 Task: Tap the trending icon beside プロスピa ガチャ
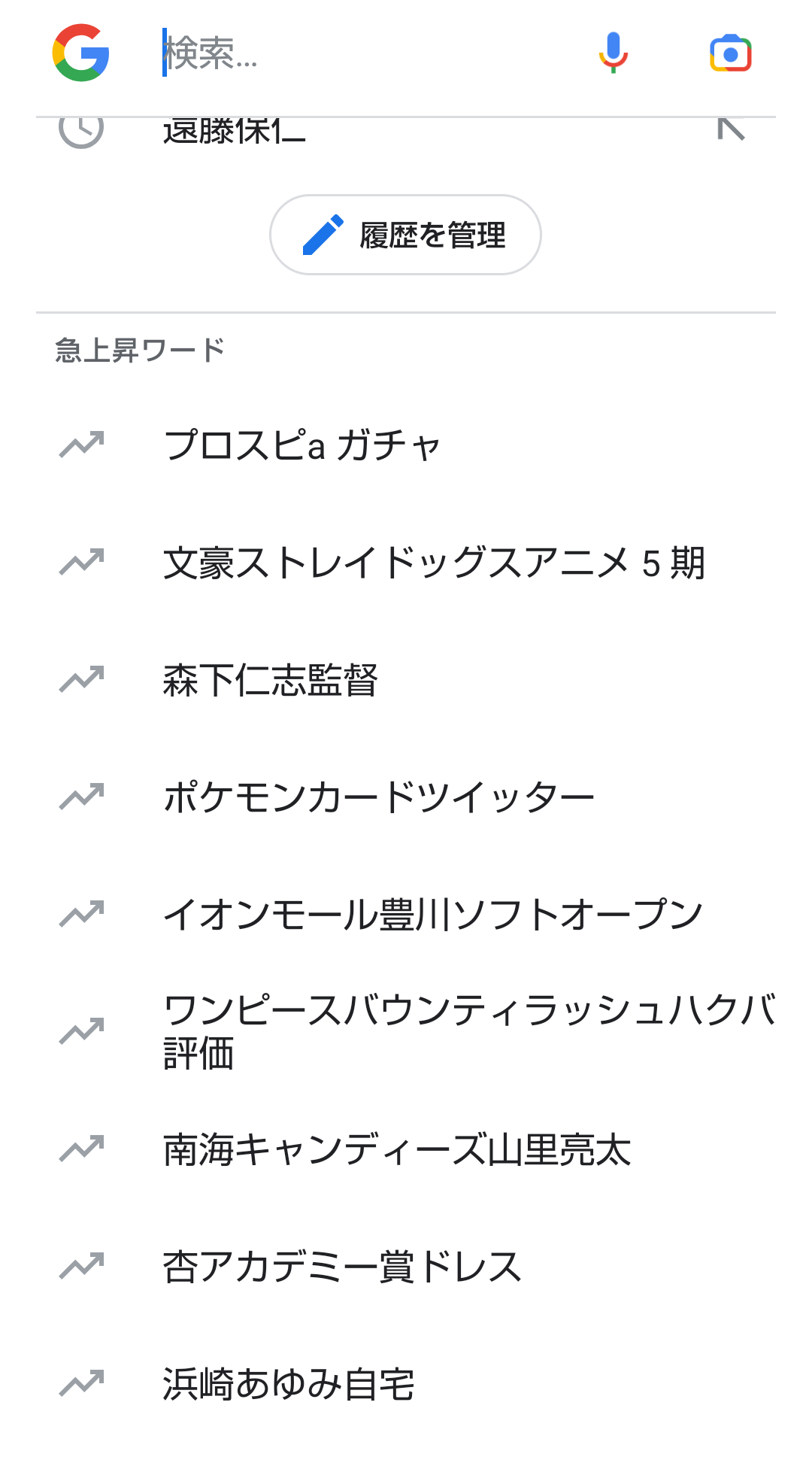81,445
